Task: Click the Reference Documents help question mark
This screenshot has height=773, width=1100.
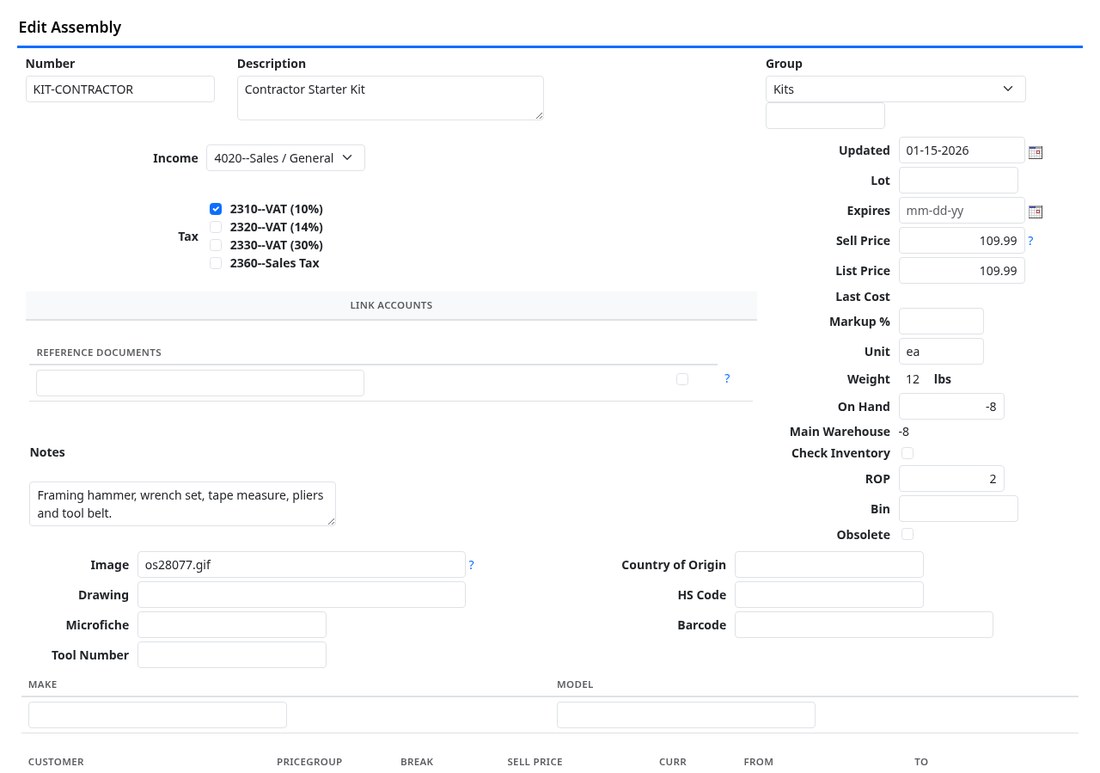Action: pyautogui.click(x=727, y=379)
